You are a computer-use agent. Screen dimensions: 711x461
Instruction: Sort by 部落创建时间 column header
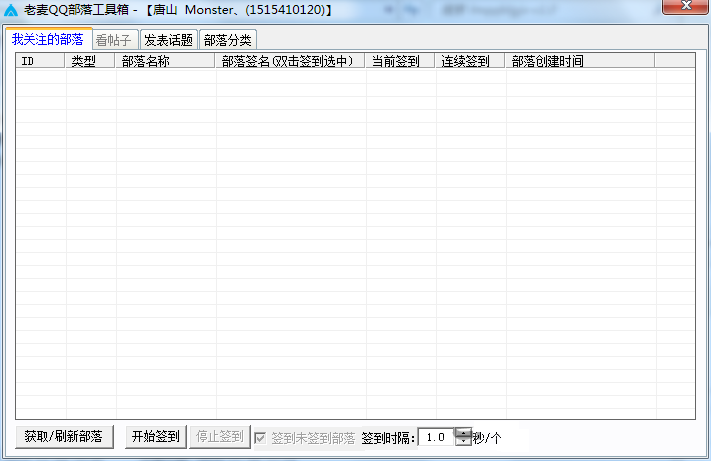pyautogui.click(x=580, y=61)
